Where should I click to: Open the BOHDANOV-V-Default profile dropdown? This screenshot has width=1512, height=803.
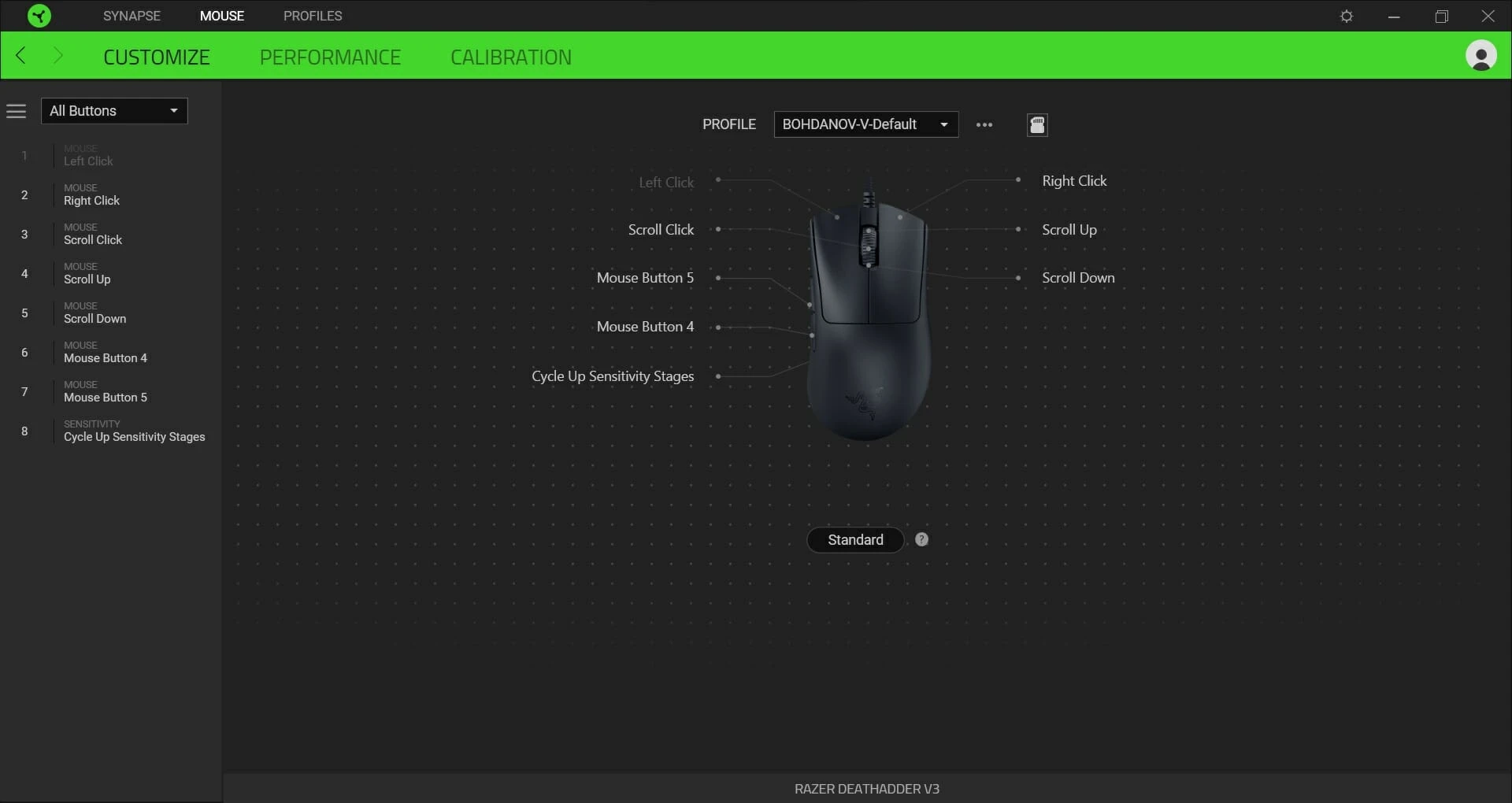(x=866, y=124)
